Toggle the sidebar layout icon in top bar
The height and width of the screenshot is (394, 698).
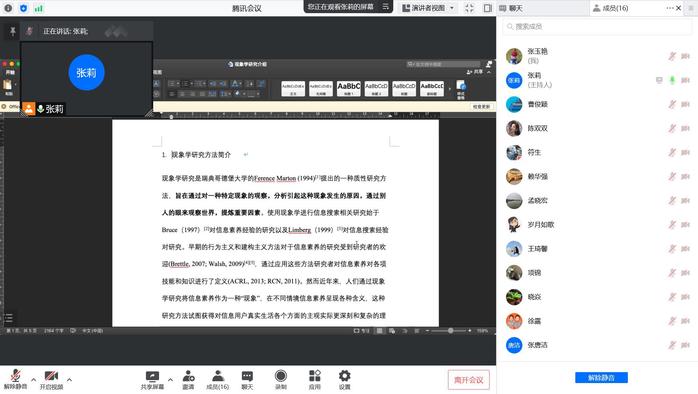tap(487, 8)
